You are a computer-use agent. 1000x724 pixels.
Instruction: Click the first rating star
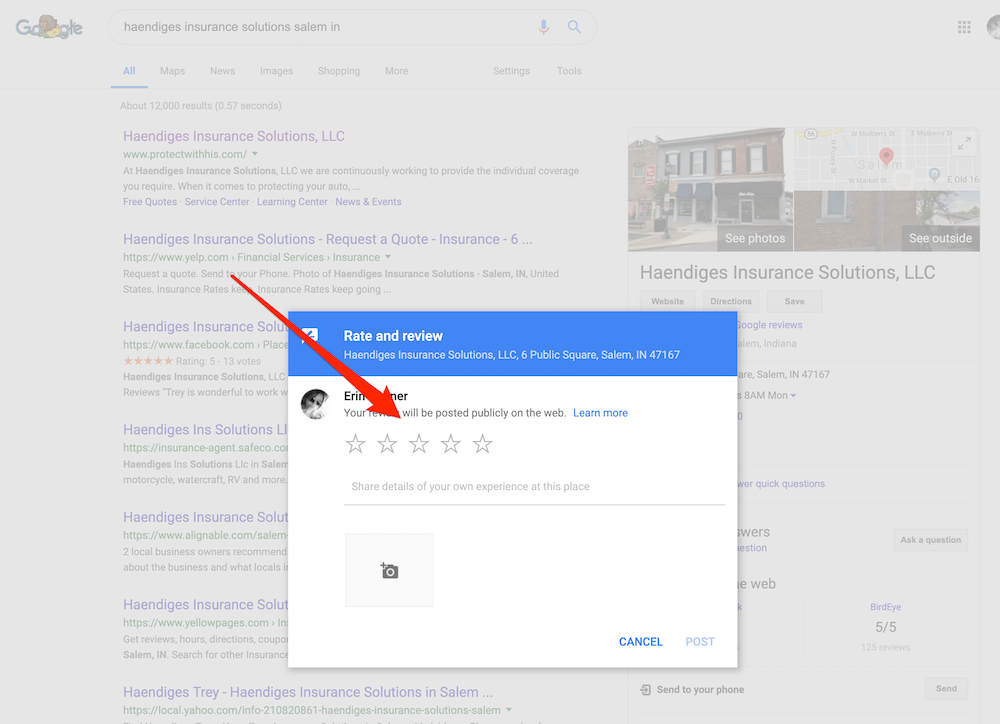tap(355, 443)
